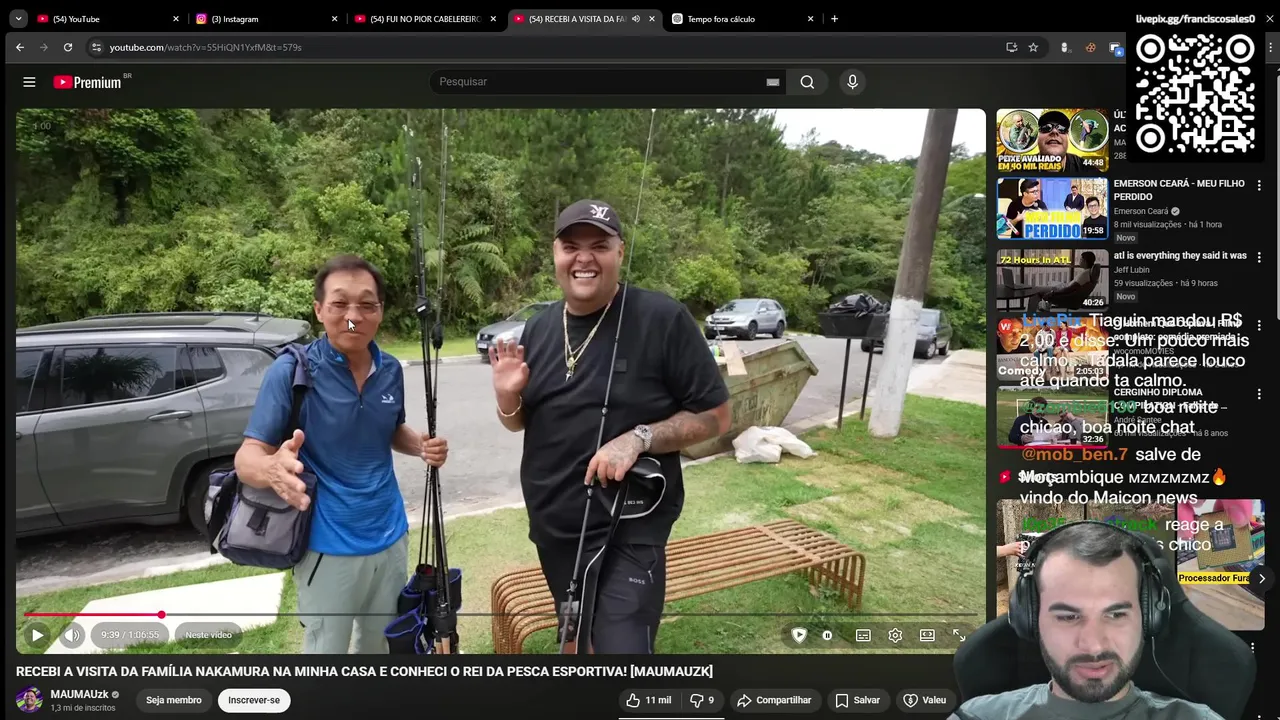Open the '72 Hours in ATL' thumbnail
Screen dimensions: 1280x720
pos(1052,279)
